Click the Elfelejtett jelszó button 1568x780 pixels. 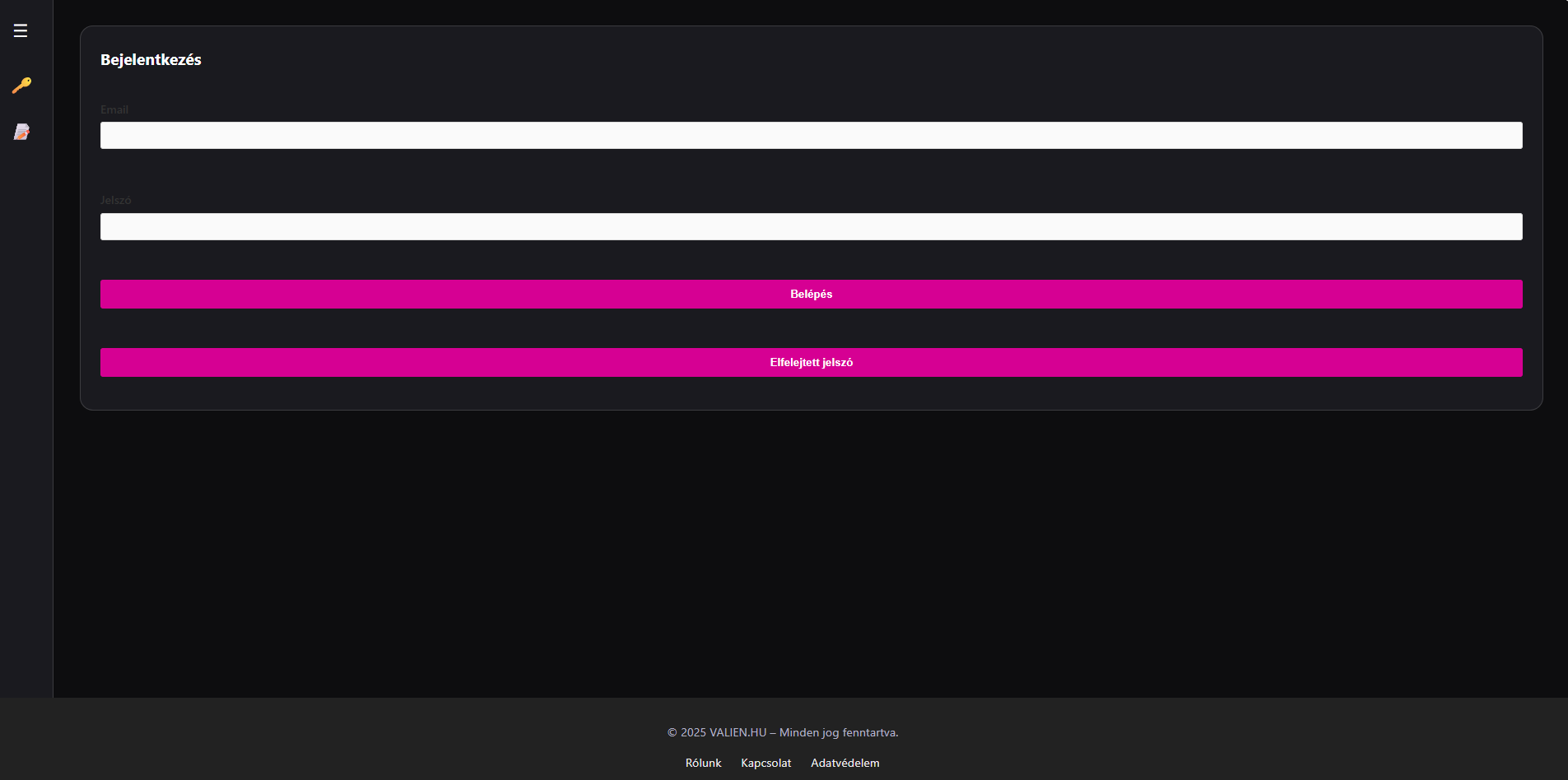tap(811, 363)
